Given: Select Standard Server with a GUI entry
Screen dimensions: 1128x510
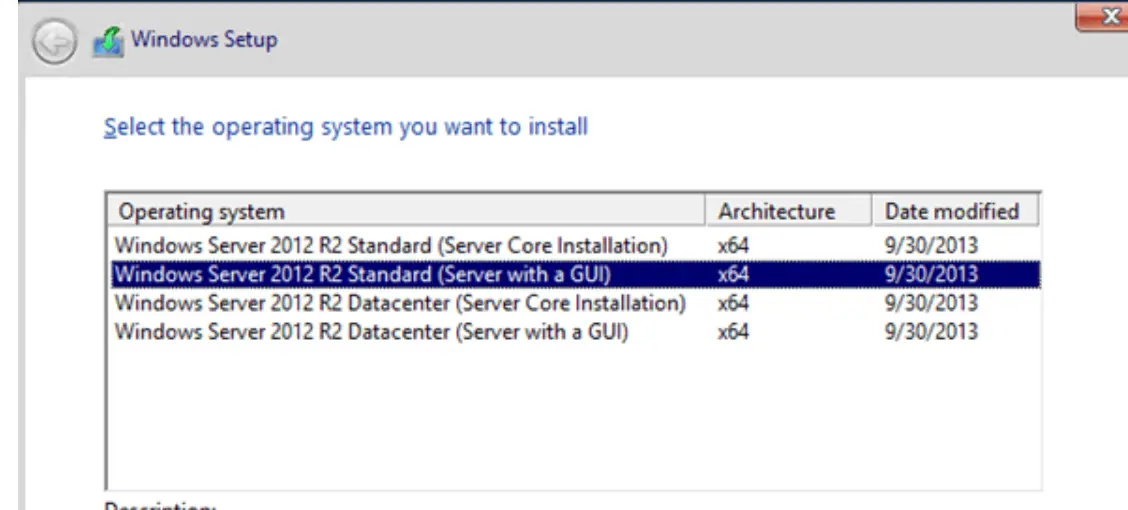Looking at the screenshot, I should click(362, 274).
